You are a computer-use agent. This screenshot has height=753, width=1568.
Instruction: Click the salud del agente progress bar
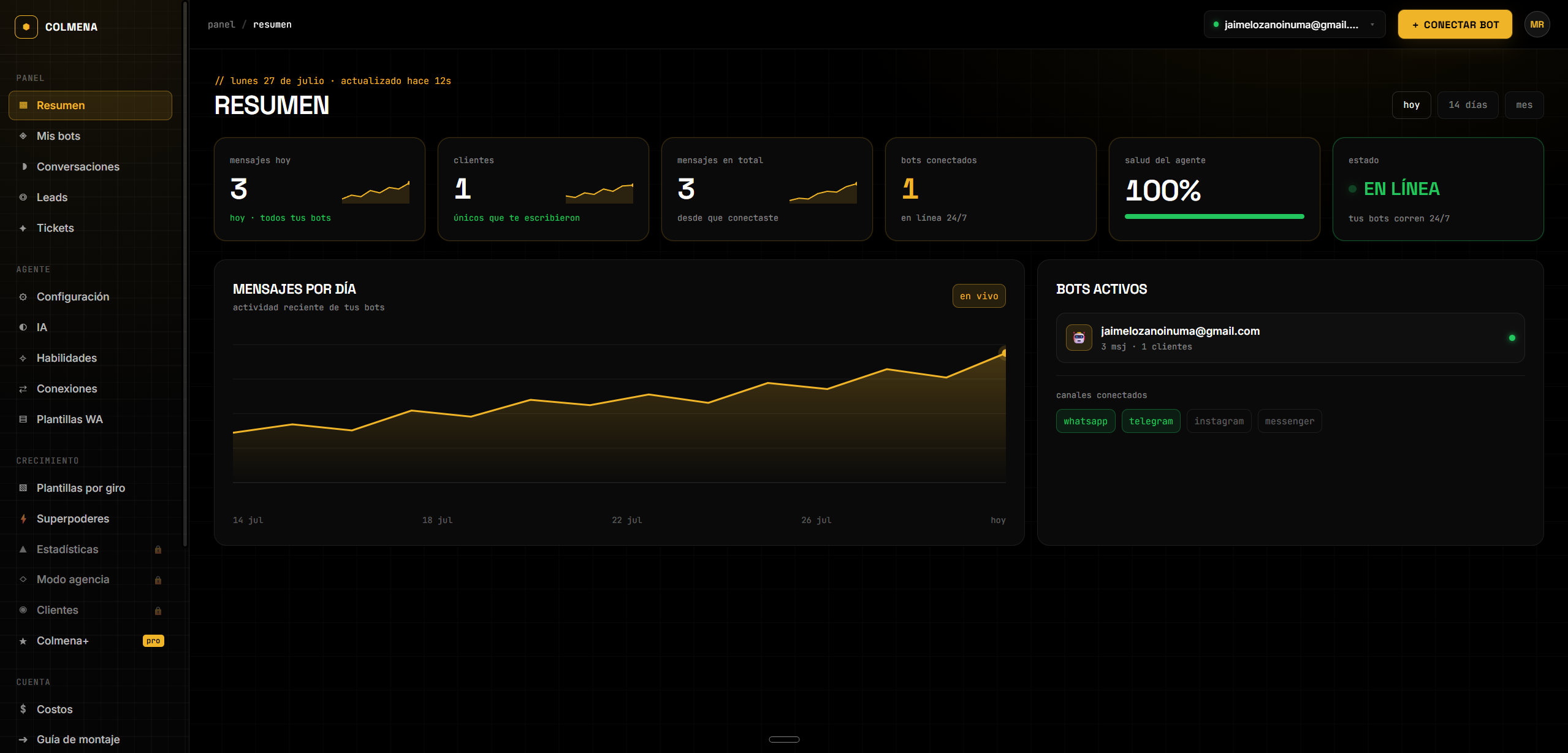(x=1214, y=216)
